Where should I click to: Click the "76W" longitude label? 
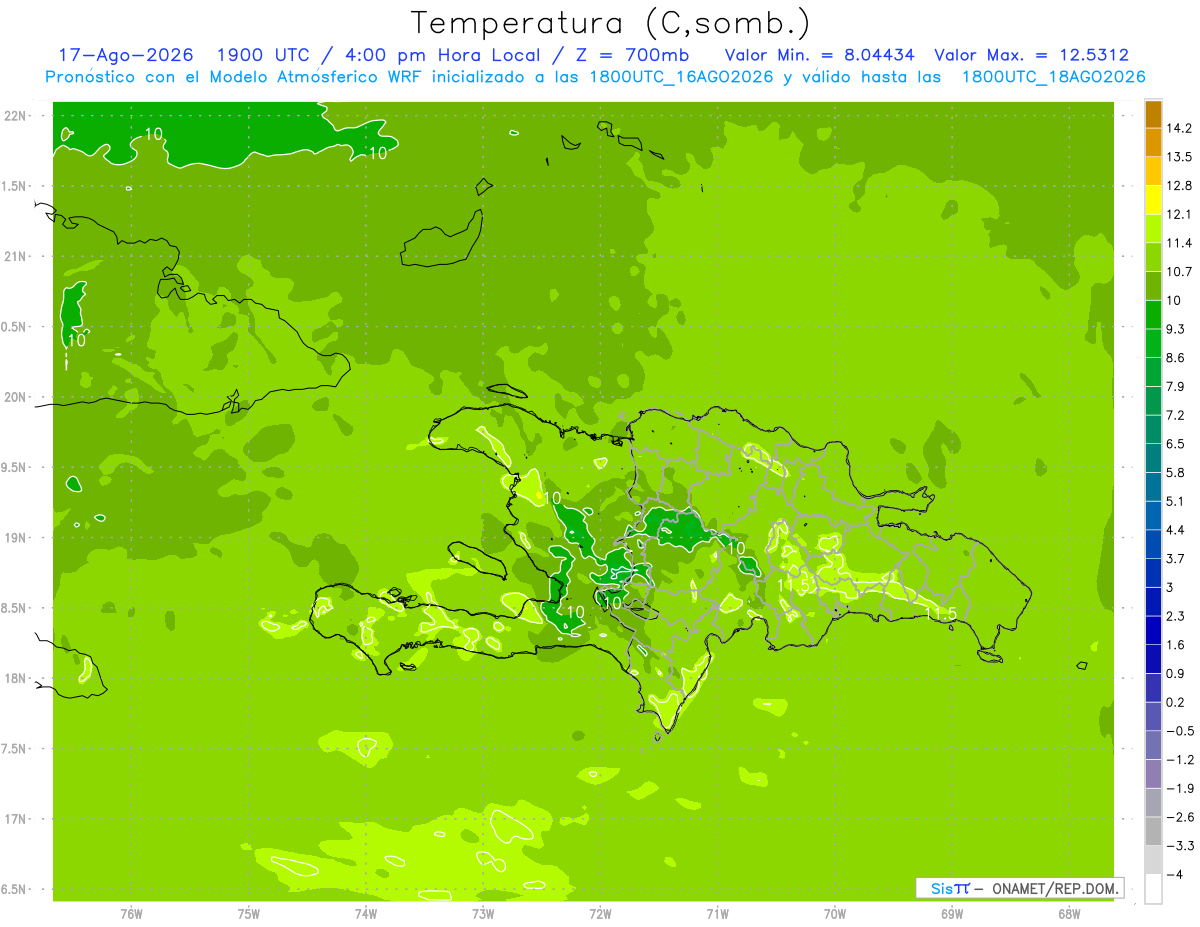tap(131, 913)
